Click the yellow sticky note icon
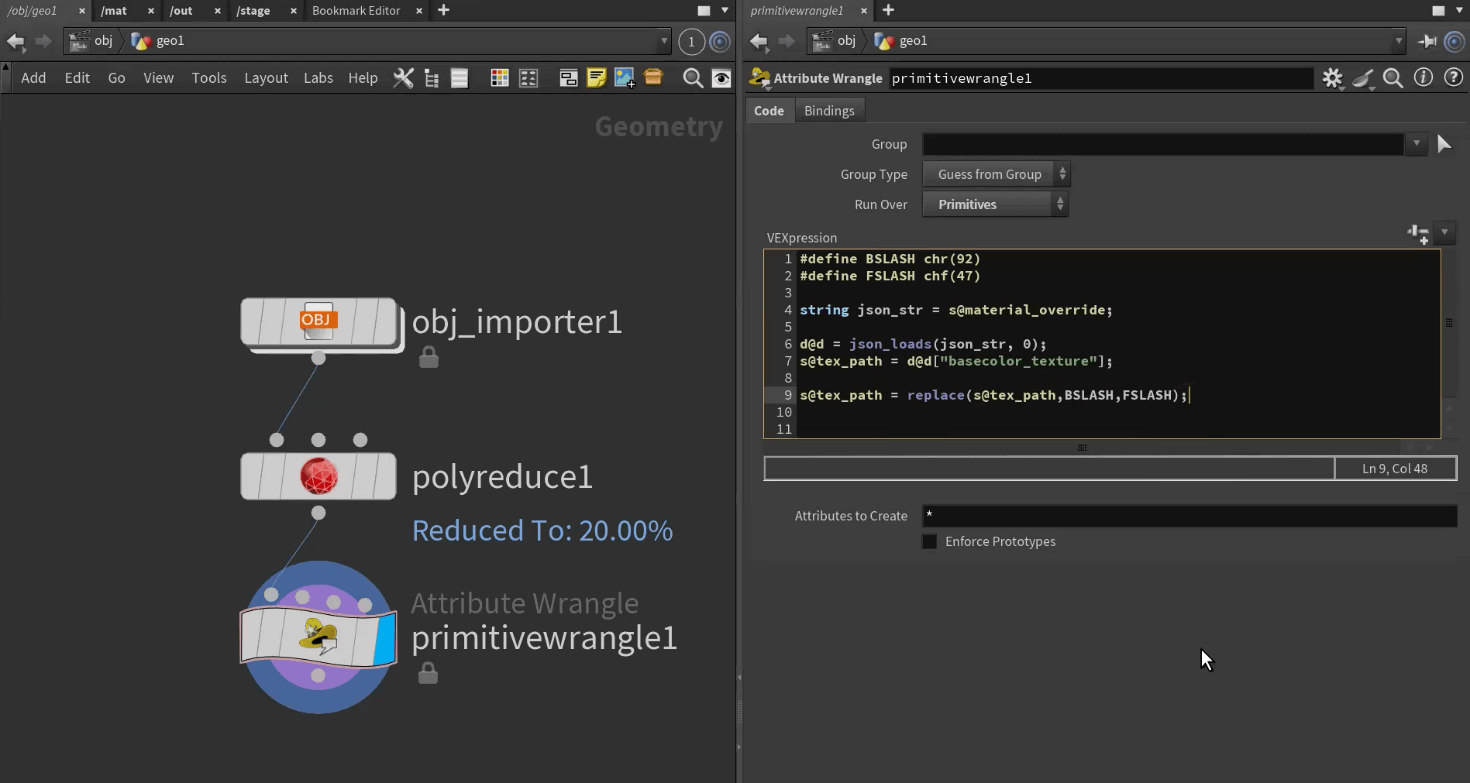This screenshot has height=783, width=1470. [x=597, y=78]
